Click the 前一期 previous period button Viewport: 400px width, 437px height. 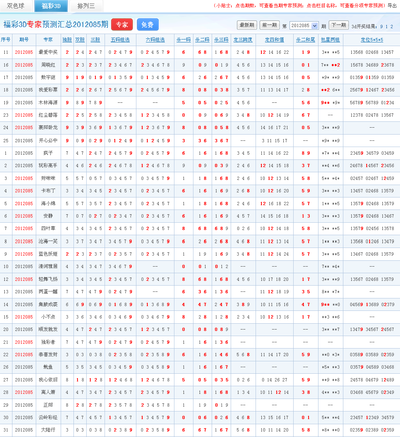pyautogui.click(x=269, y=25)
